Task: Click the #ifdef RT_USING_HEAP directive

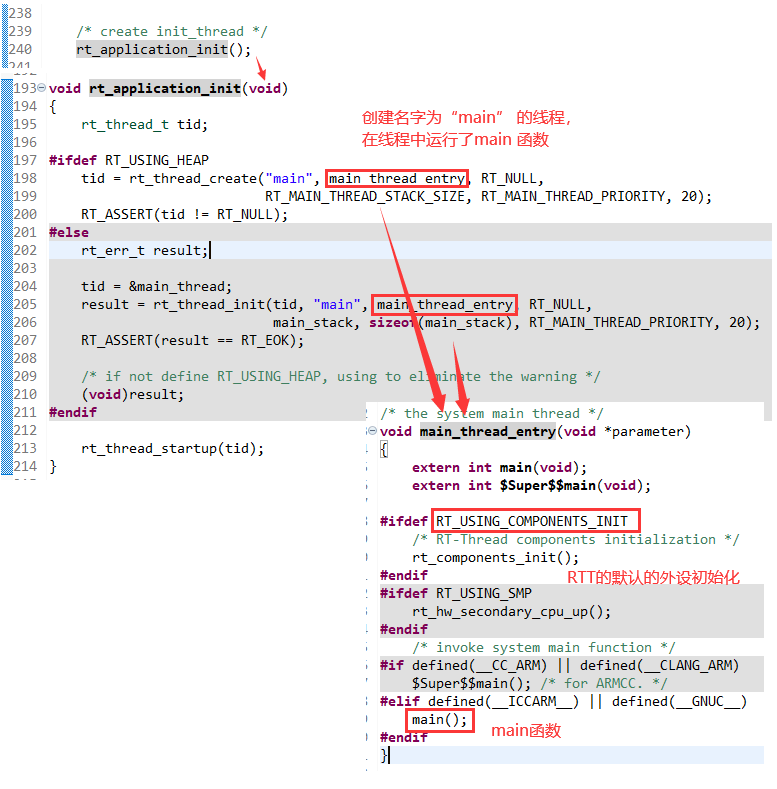Action: coord(129,160)
